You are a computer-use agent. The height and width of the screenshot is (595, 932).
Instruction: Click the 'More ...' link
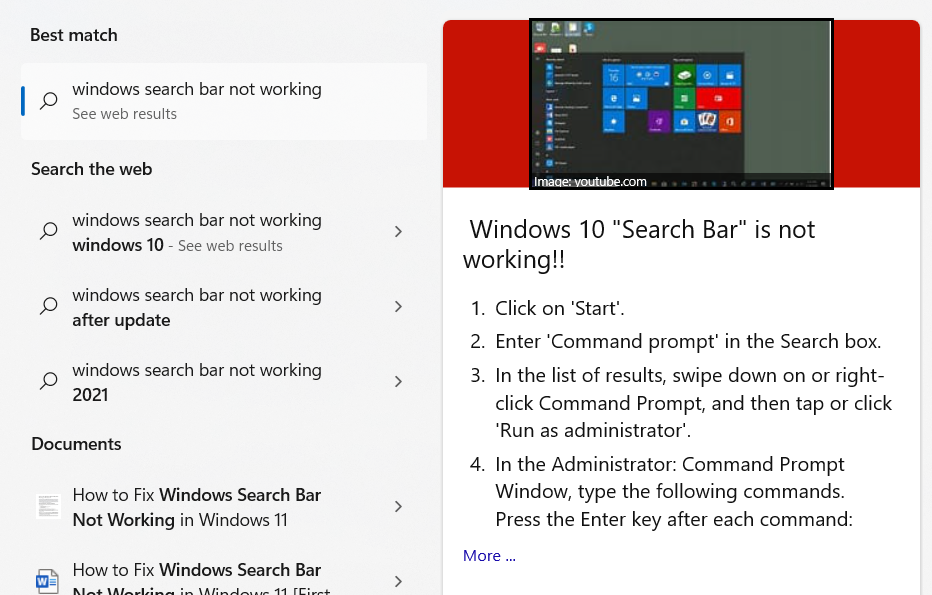pyautogui.click(x=489, y=556)
